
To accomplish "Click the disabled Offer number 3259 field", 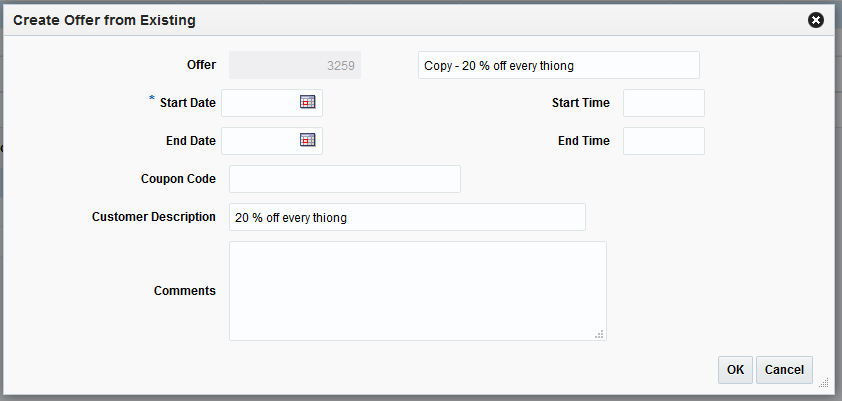I will click(x=295, y=65).
